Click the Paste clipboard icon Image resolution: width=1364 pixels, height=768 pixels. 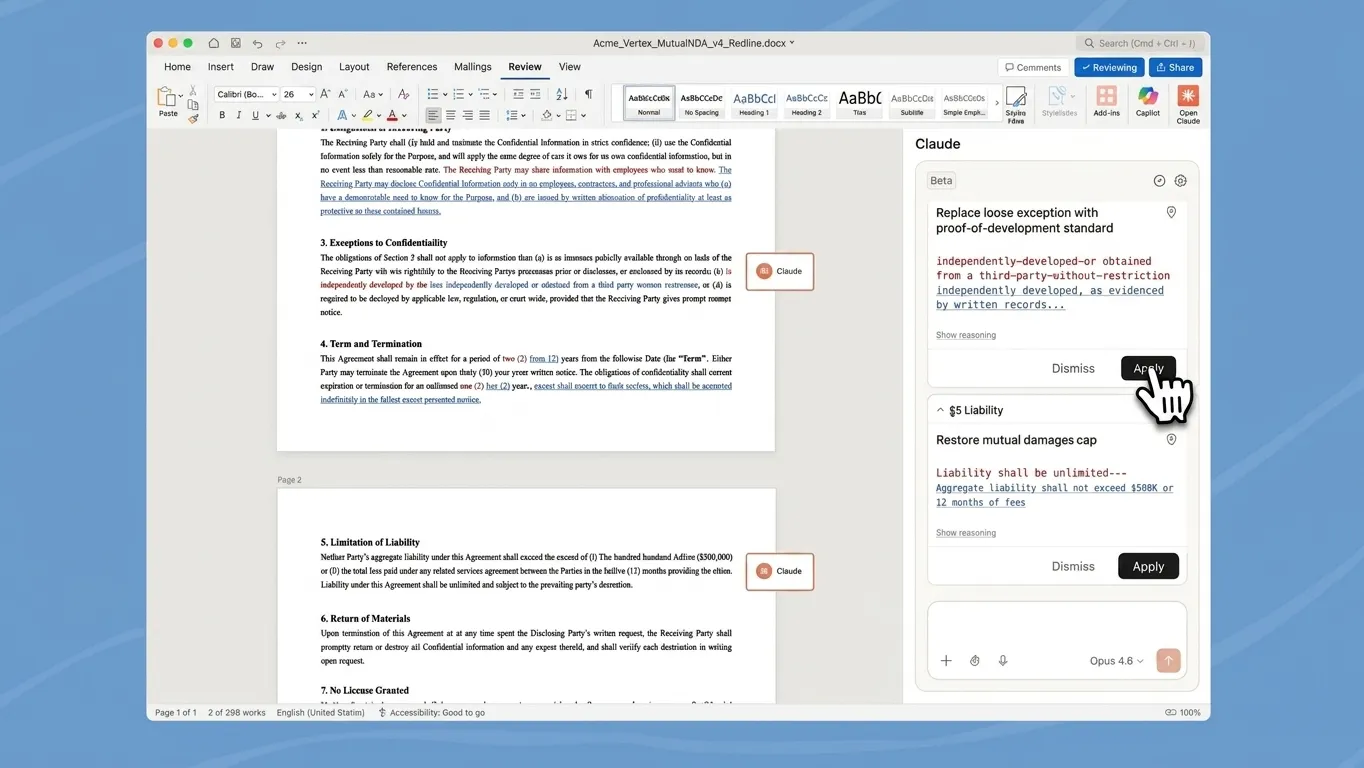coord(165,96)
